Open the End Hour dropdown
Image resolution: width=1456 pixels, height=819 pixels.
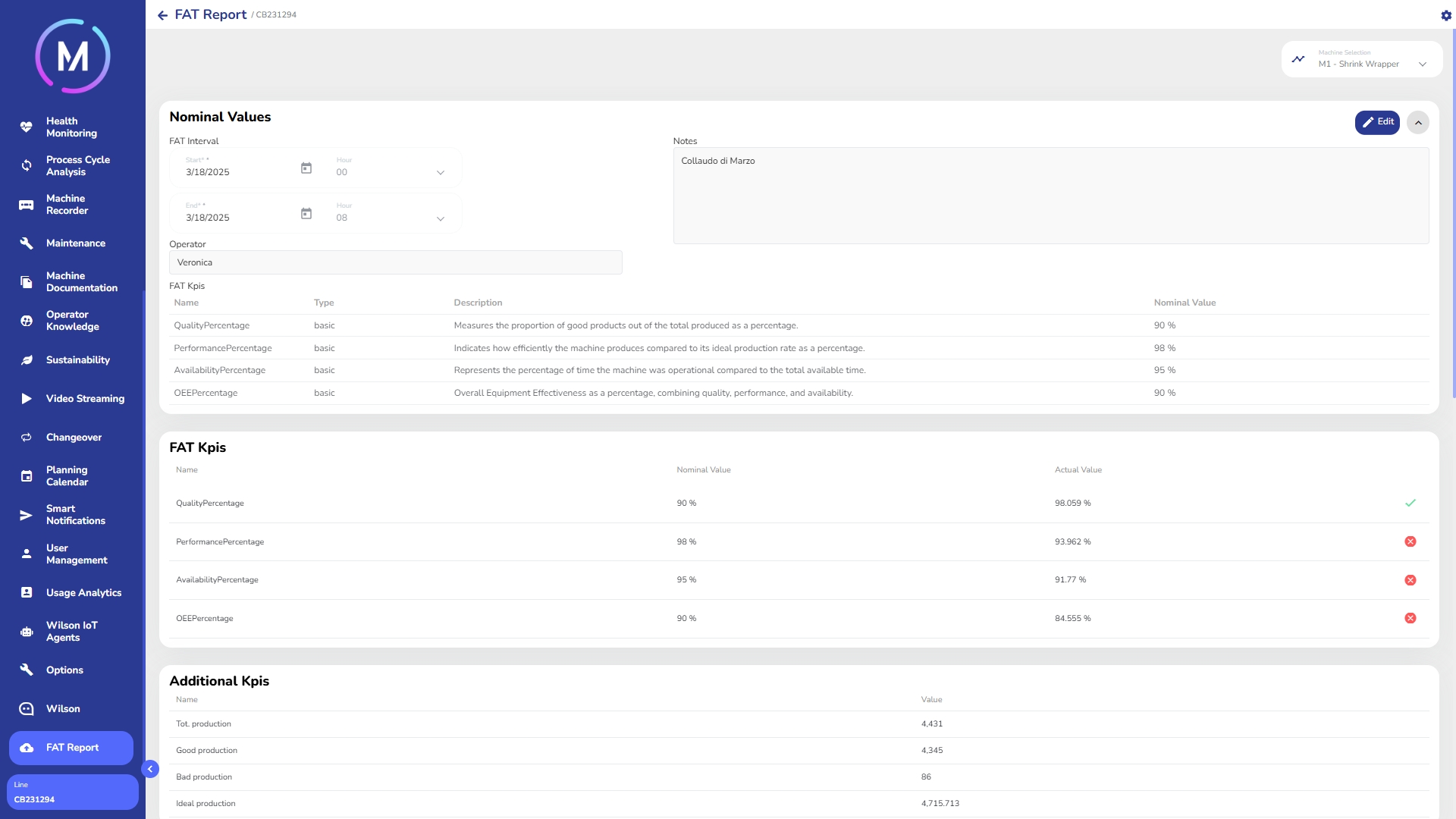tap(440, 218)
